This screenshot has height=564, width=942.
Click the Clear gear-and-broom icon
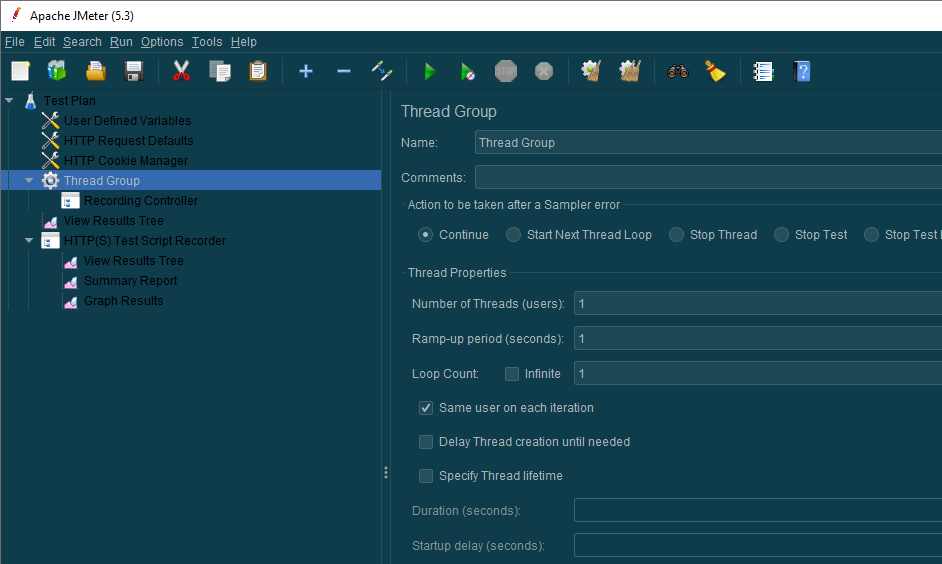(591, 71)
